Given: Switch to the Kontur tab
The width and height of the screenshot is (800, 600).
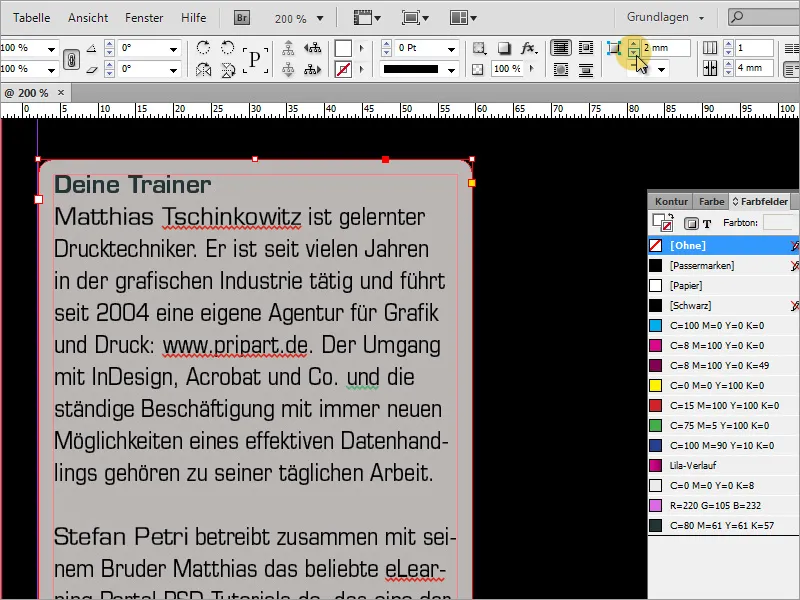Looking at the screenshot, I should [671, 202].
